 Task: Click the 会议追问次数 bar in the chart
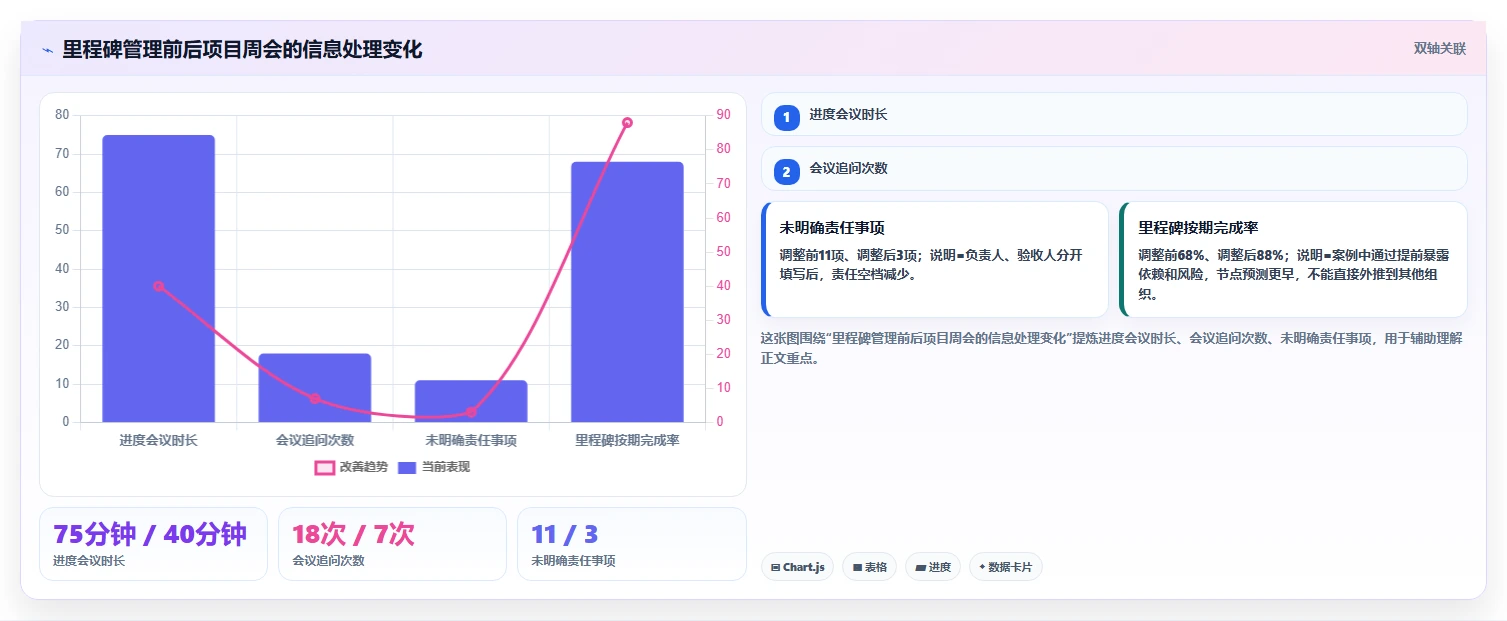315,388
